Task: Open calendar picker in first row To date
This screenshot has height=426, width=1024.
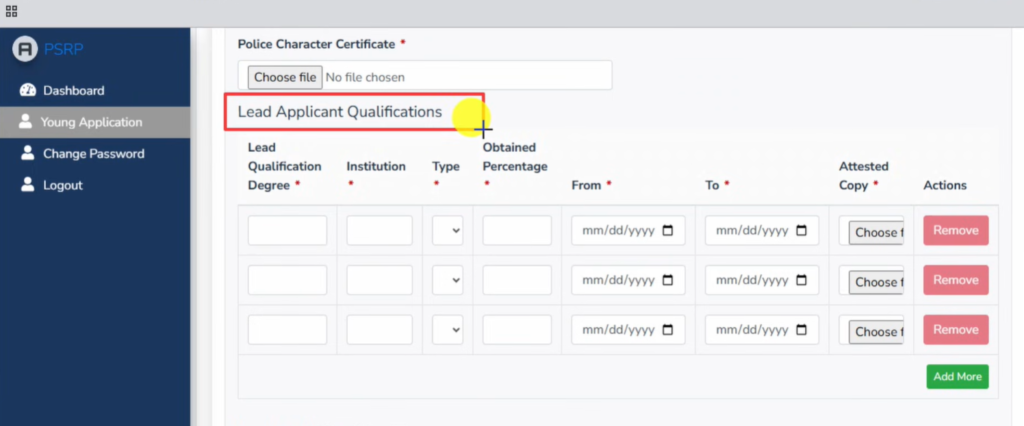Action: point(801,231)
